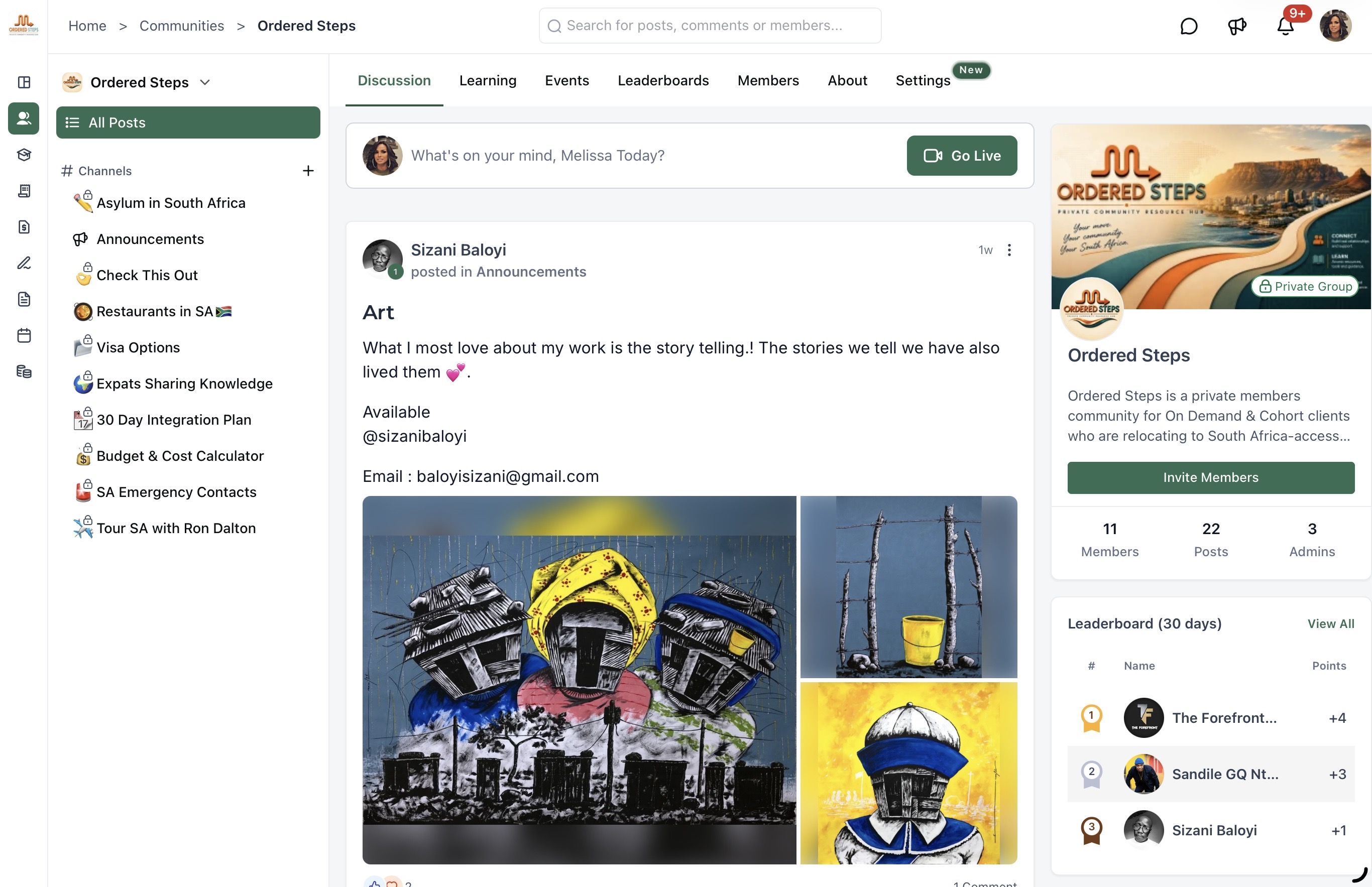Click the Go Live button
The width and height of the screenshot is (1372, 887).
point(962,156)
